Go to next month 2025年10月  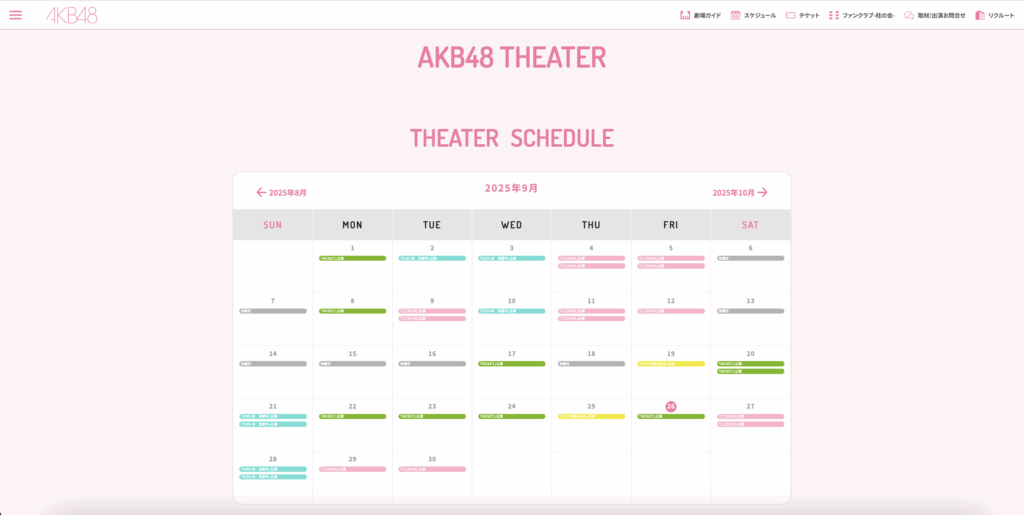[x=740, y=192]
